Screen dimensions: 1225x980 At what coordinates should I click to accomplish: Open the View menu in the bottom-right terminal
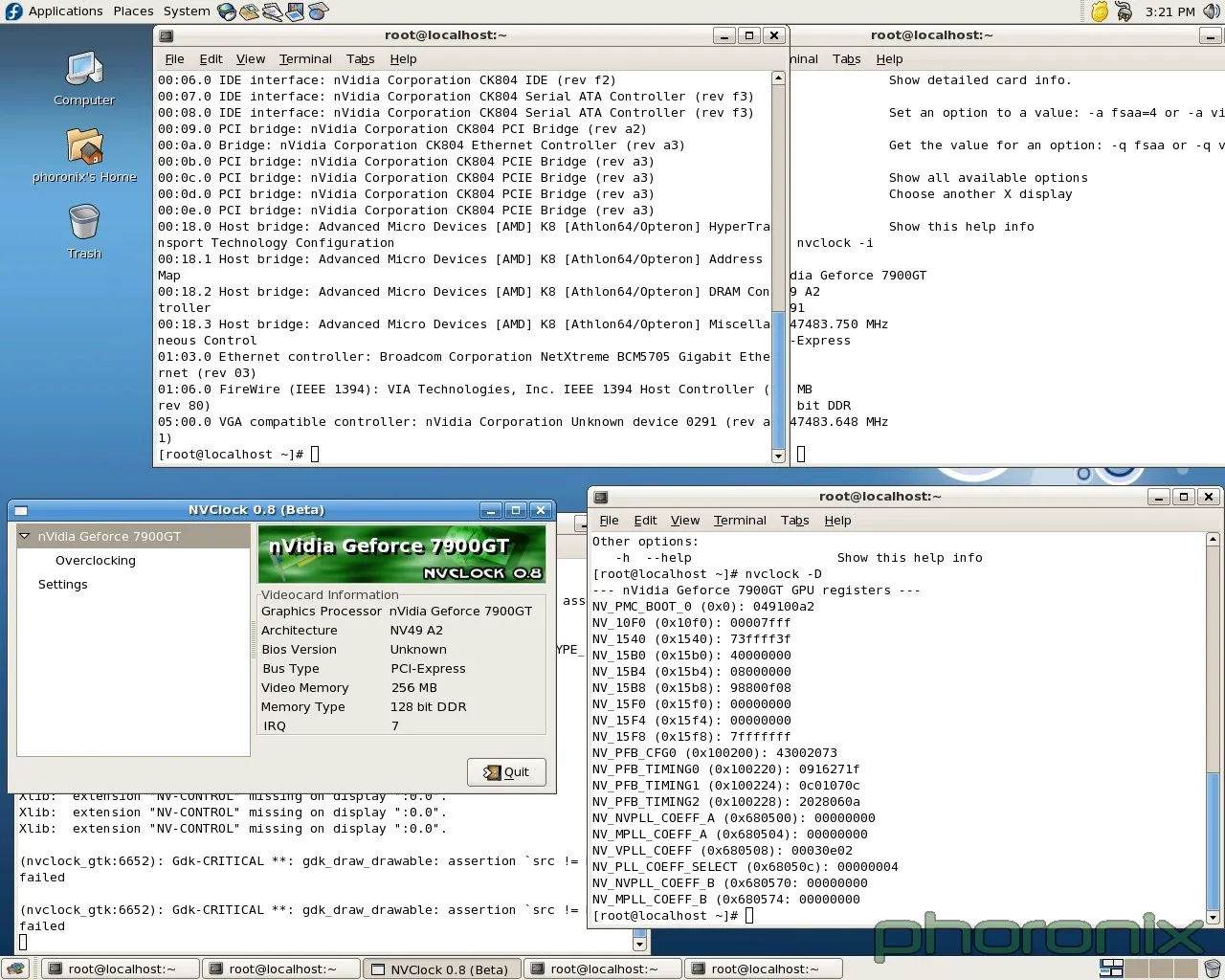[x=685, y=521]
